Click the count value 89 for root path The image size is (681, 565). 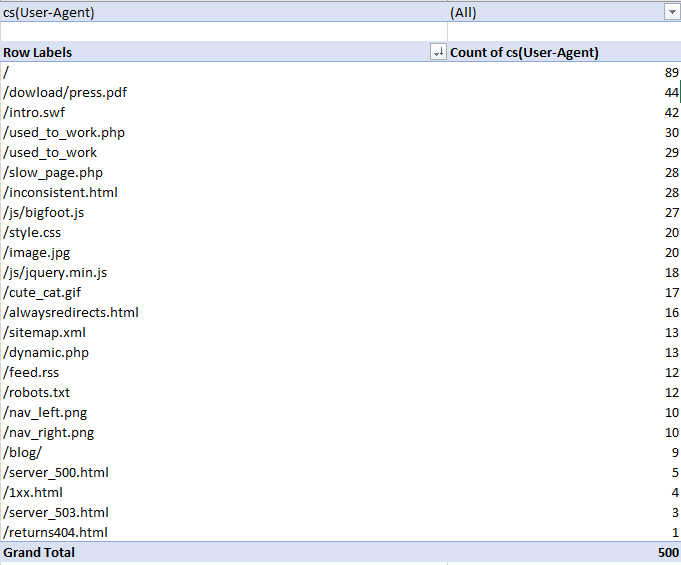671,72
